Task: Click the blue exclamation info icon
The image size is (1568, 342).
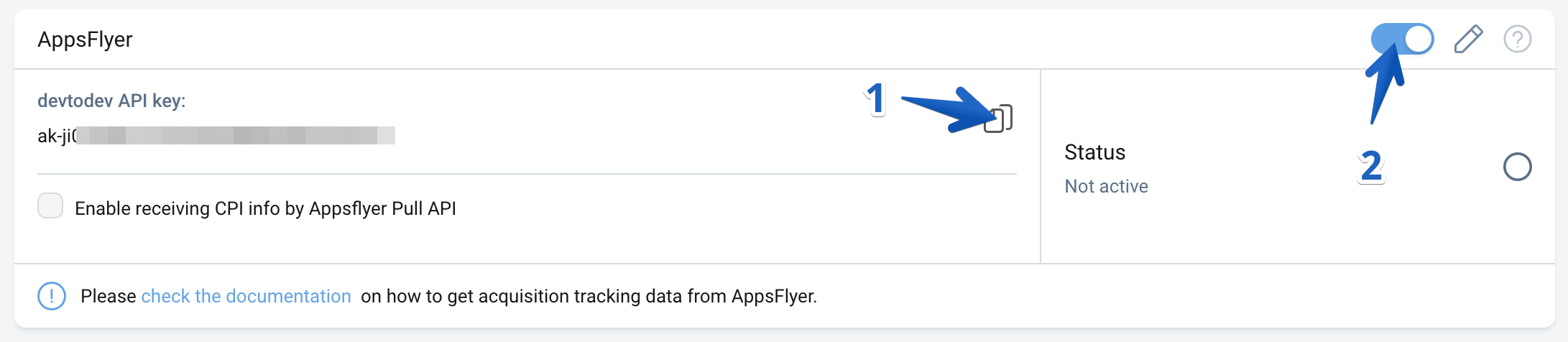Action: pos(52,296)
